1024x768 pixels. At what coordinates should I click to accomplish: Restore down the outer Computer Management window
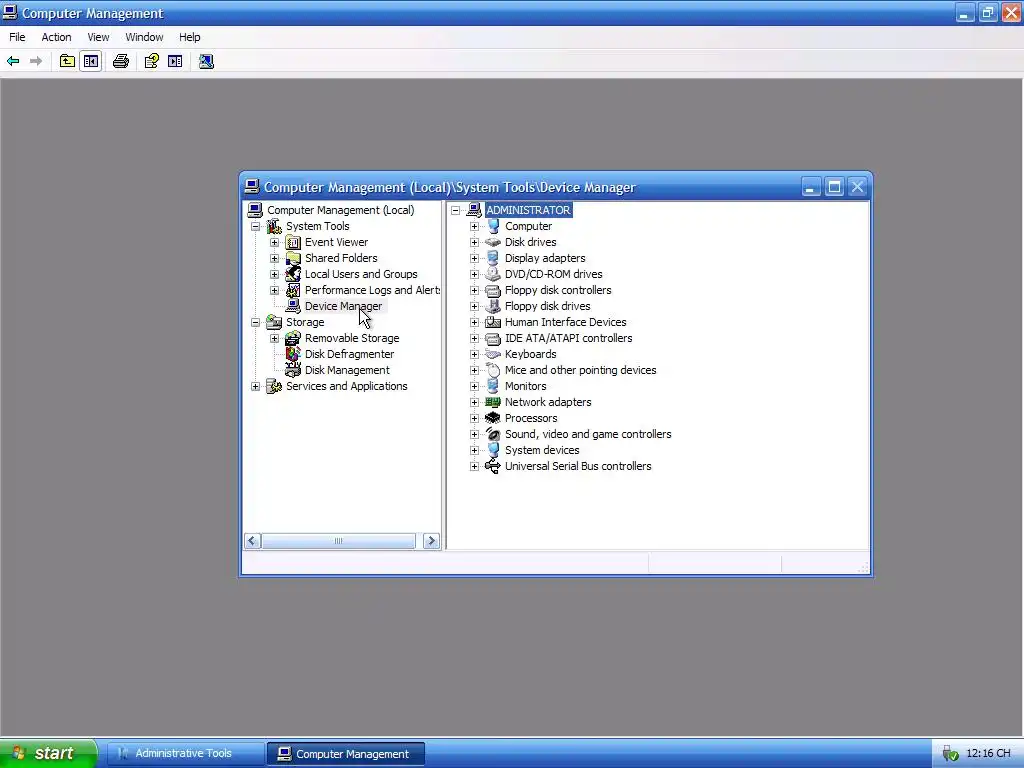pyautogui.click(x=988, y=12)
